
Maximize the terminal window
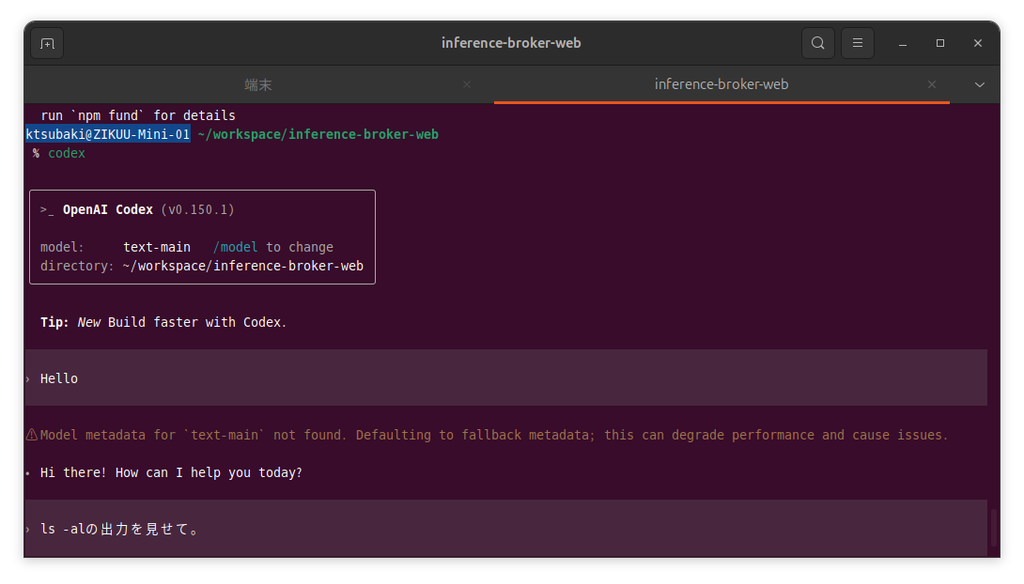[x=940, y=43]
